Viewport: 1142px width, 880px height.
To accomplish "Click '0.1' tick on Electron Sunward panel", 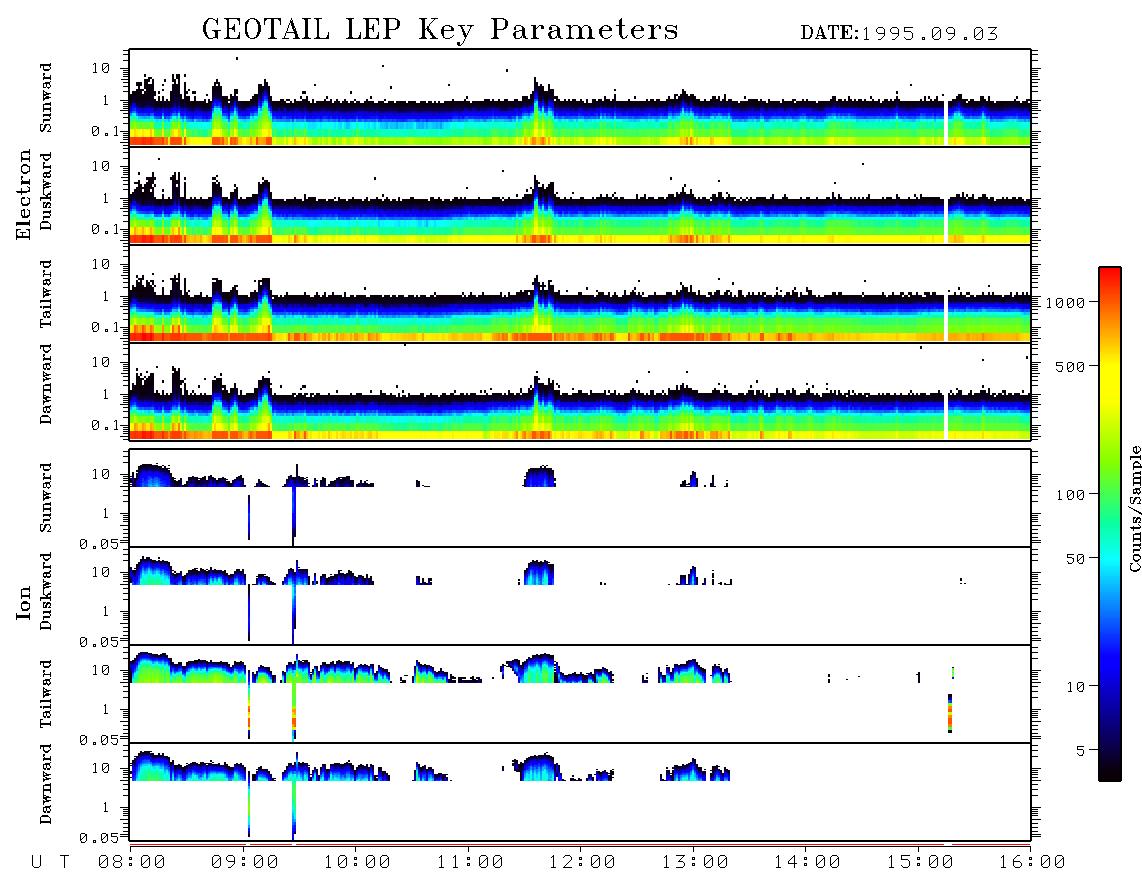I will [104, 131].
